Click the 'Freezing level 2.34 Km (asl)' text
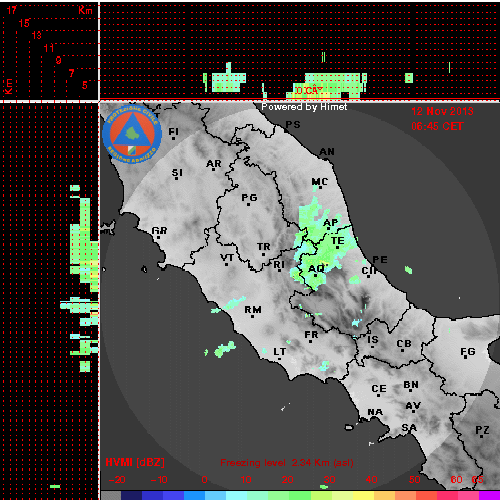 coord(287,463)
